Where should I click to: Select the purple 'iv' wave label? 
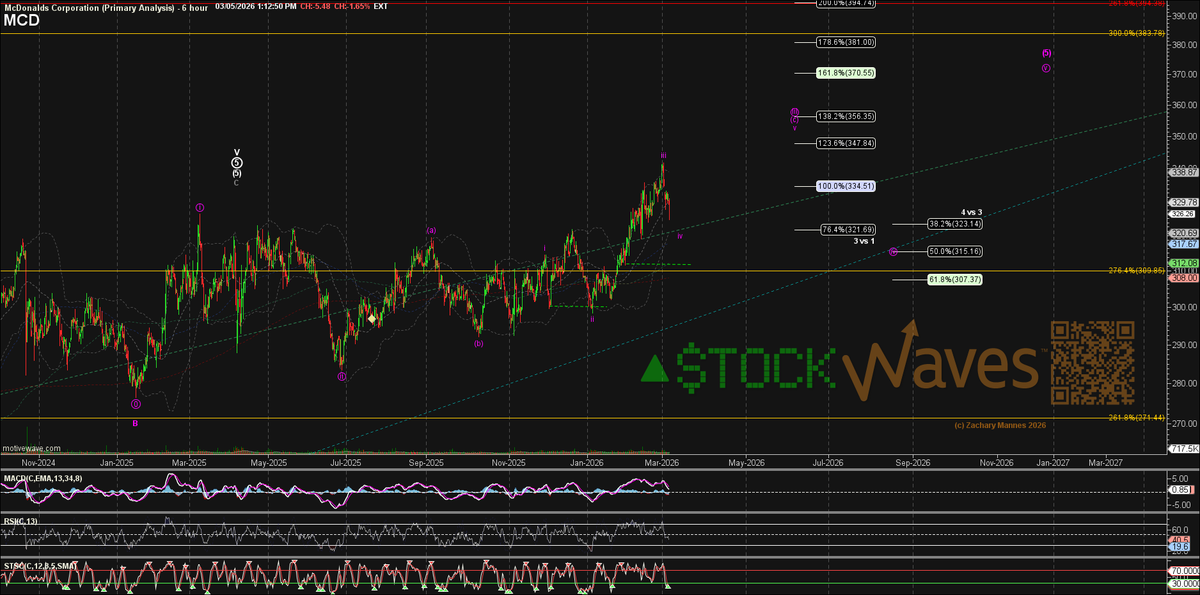point(679,237)
